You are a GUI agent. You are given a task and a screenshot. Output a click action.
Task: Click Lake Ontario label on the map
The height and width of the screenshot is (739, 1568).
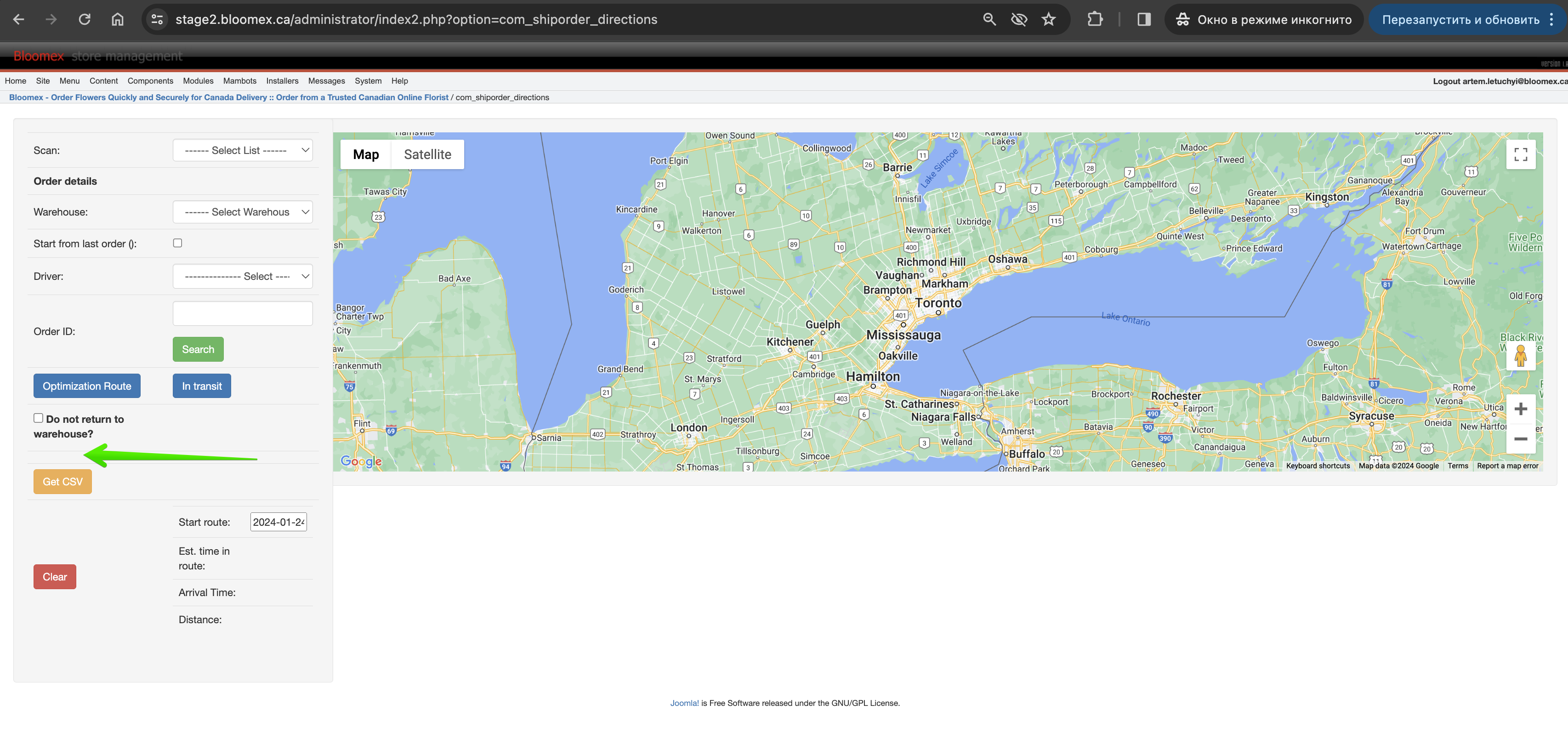click(x=1125, y=319)
